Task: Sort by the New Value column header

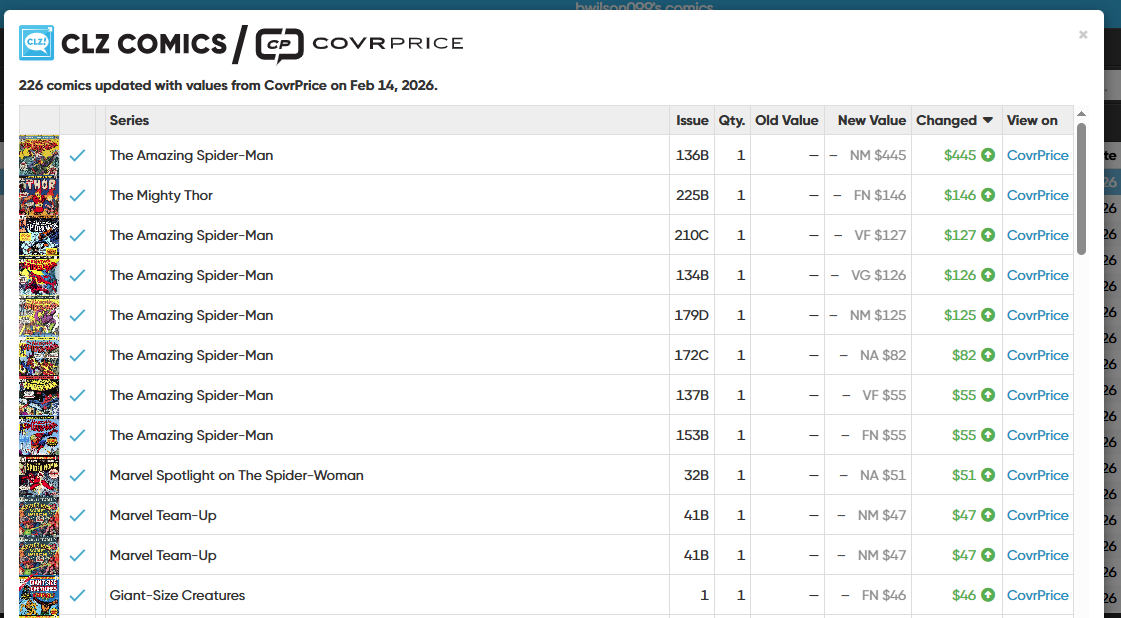Action: pos(871,120)
